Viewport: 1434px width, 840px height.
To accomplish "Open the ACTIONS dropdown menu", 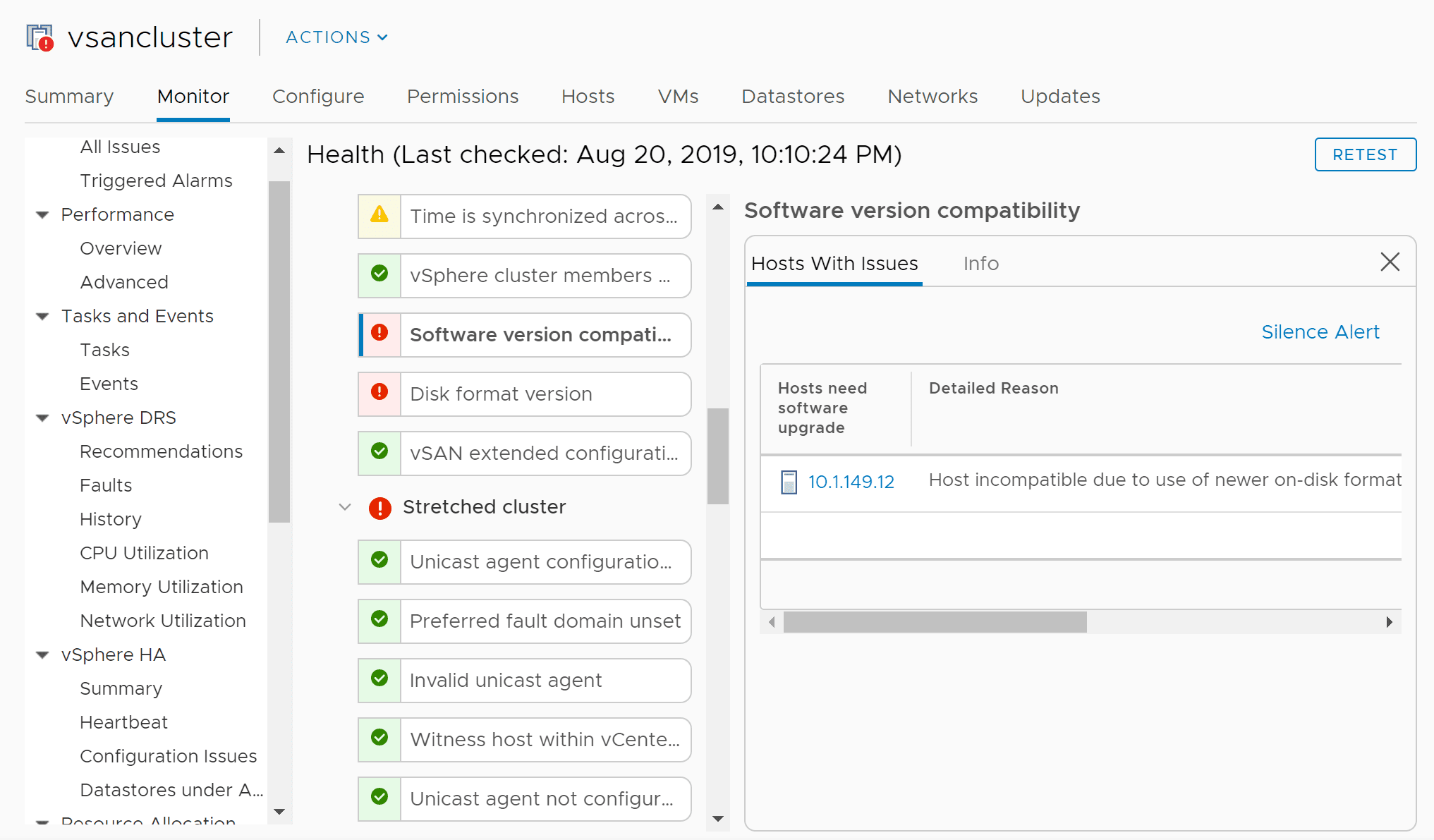I will [336, 37].
